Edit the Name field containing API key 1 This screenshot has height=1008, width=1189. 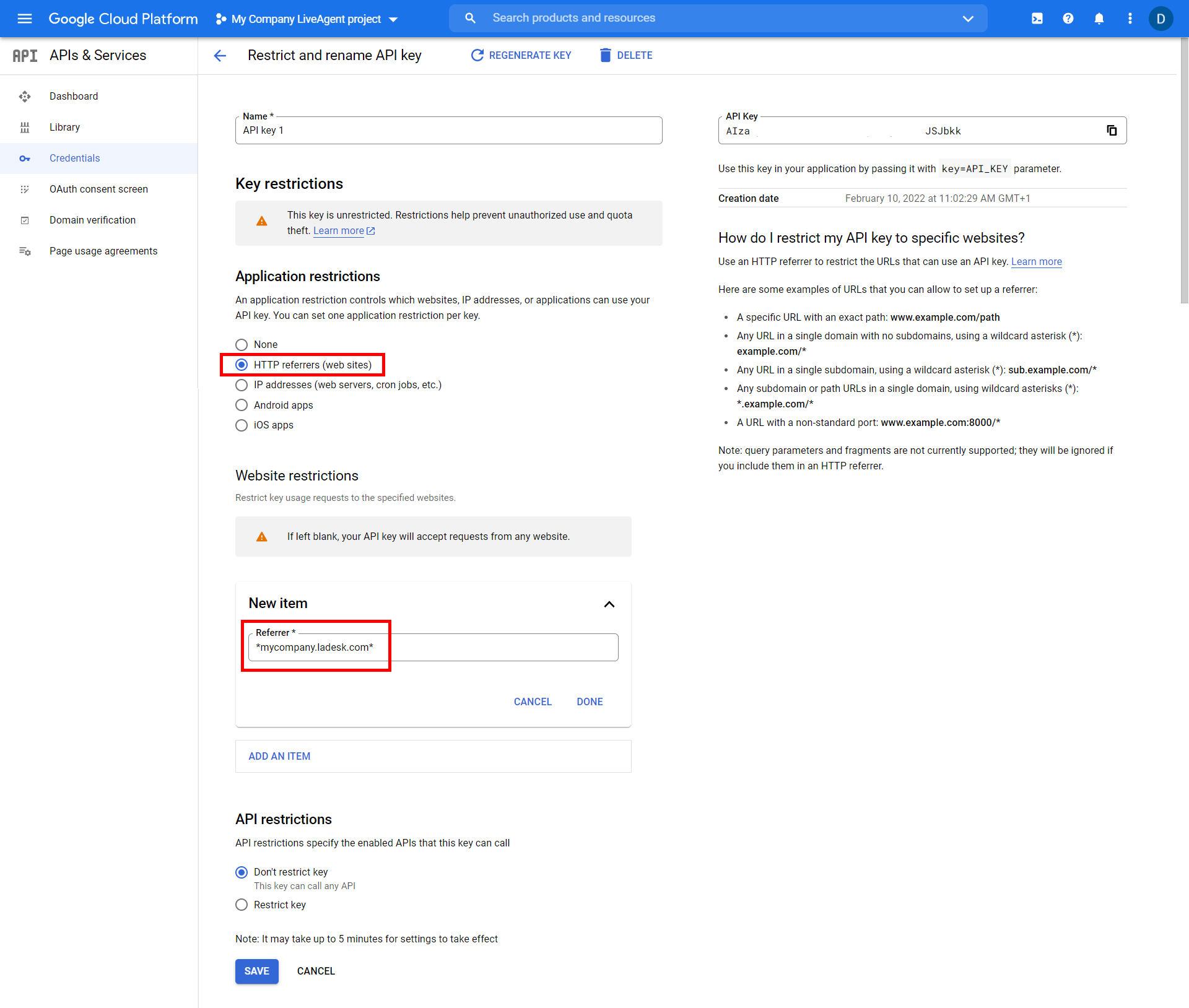(x=448, y=130)
